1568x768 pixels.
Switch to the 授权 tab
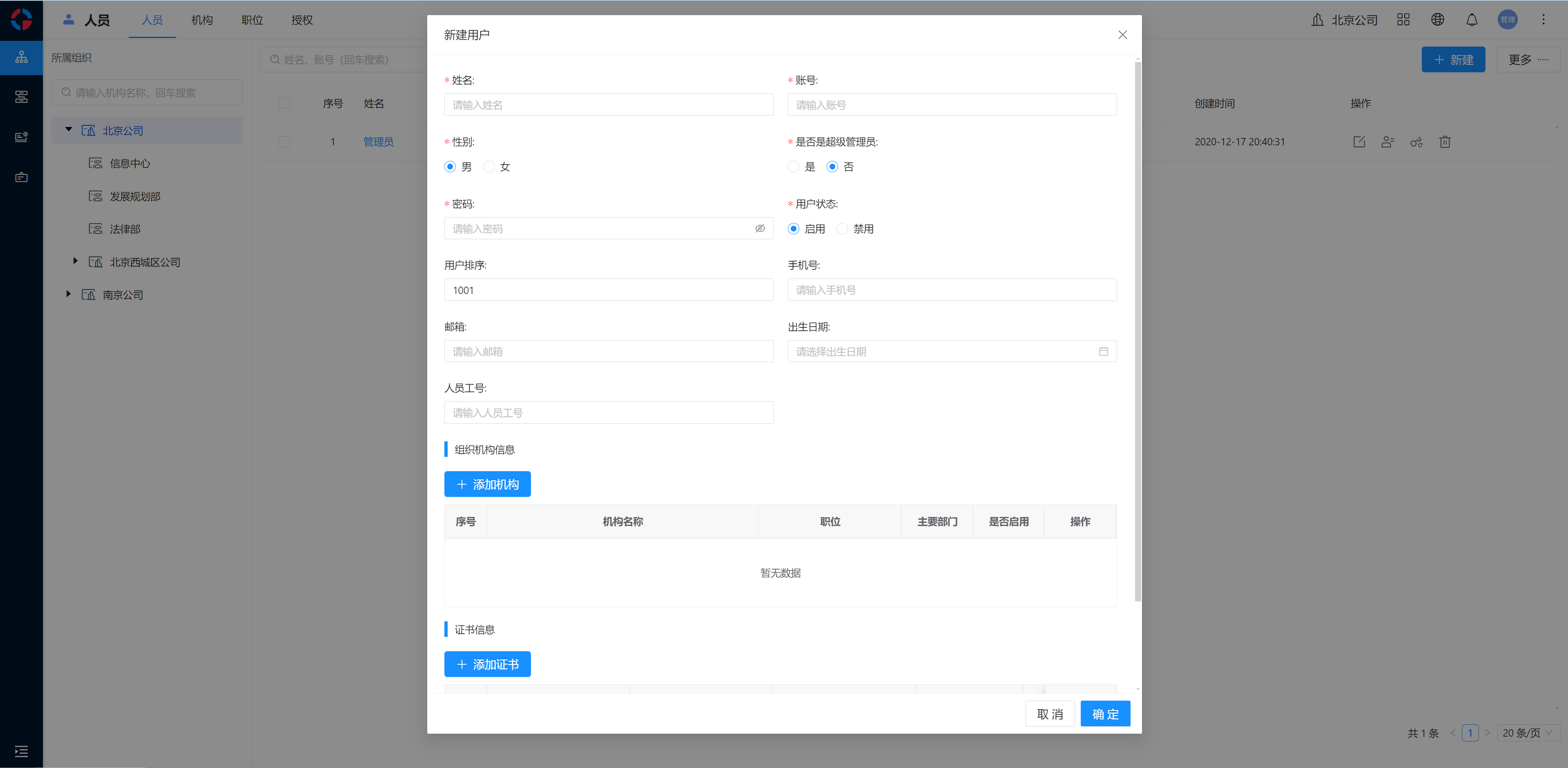click(x=302, y=20)
